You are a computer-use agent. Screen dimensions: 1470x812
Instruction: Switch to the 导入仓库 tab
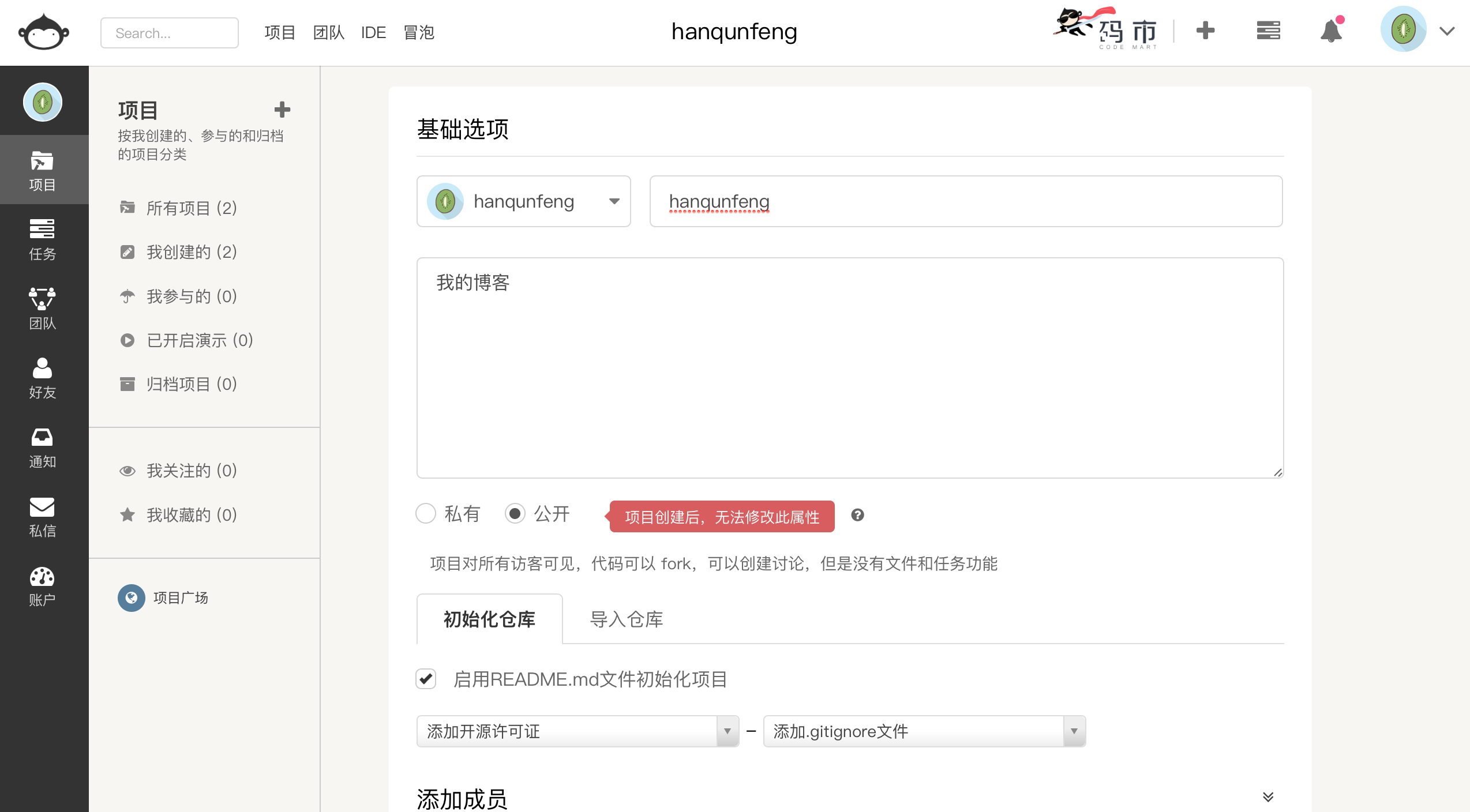coord(627,619)
